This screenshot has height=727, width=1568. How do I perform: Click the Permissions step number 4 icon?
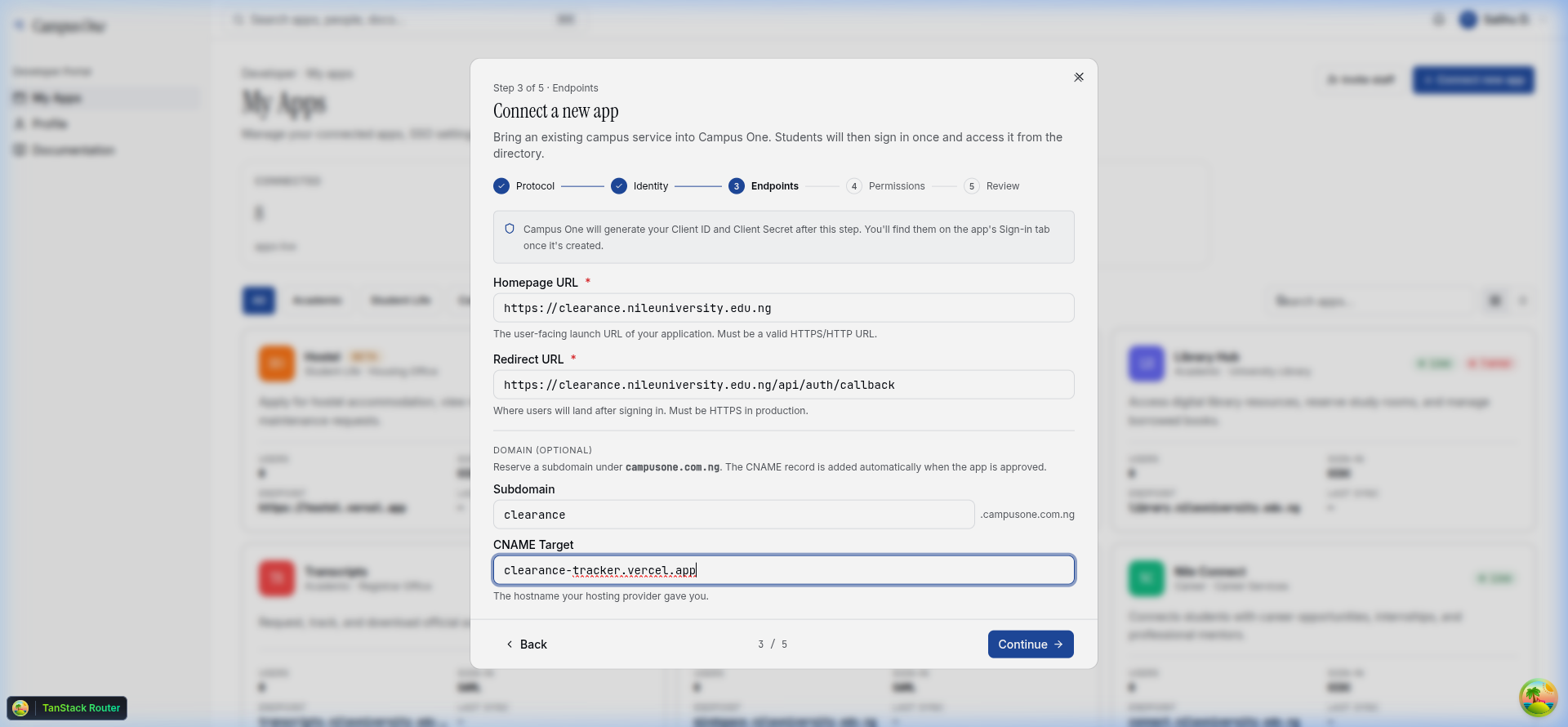pos(854,186)
